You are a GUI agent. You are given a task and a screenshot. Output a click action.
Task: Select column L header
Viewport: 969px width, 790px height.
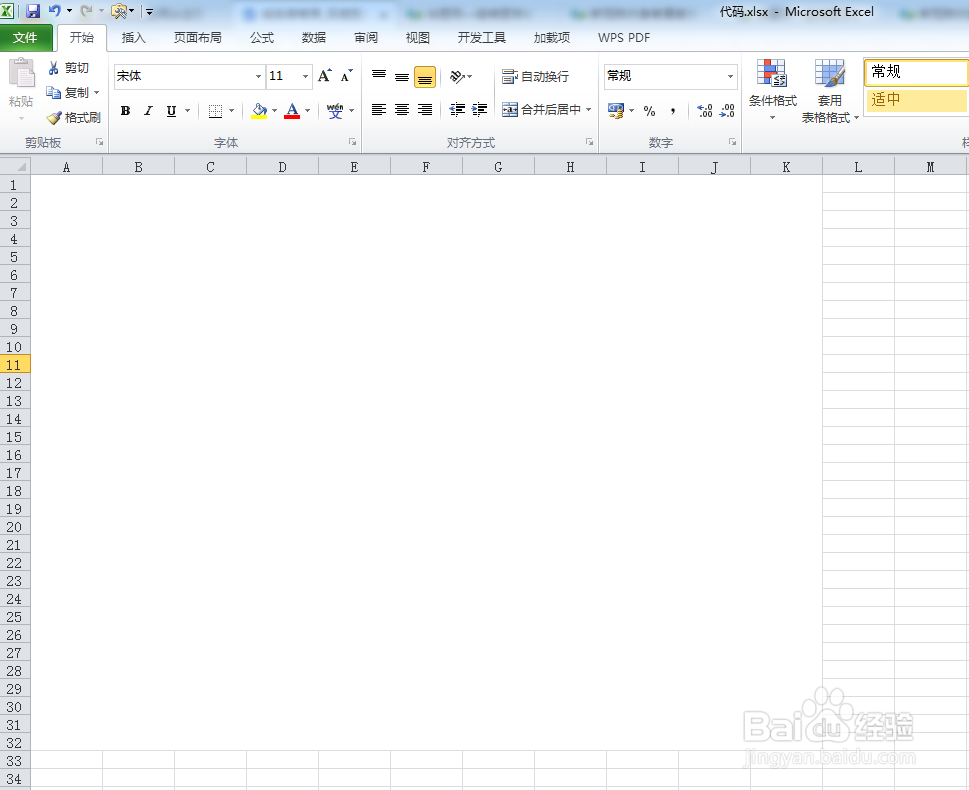[x=858, y=167]
